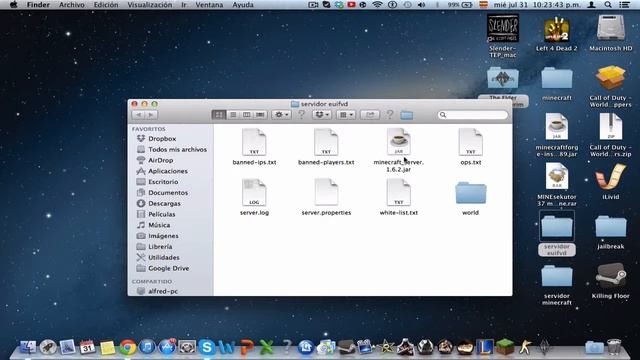
Task: Switch Finder to Cover Flow view
Action: coord(260,115)
